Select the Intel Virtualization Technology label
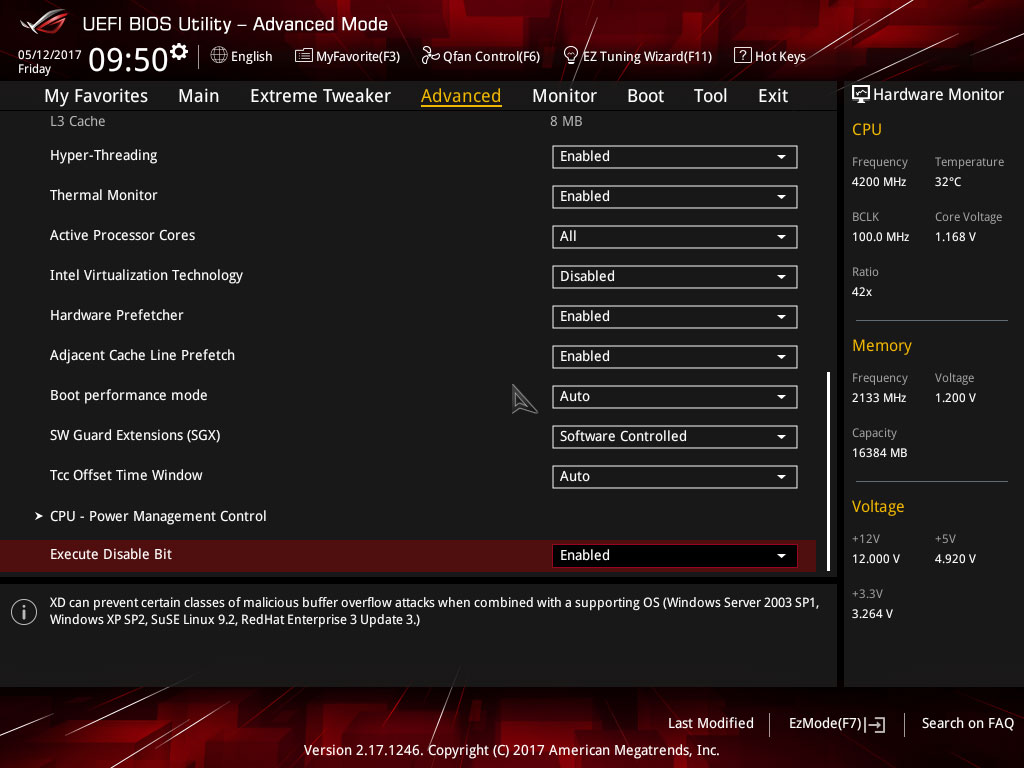 [146, 276]
